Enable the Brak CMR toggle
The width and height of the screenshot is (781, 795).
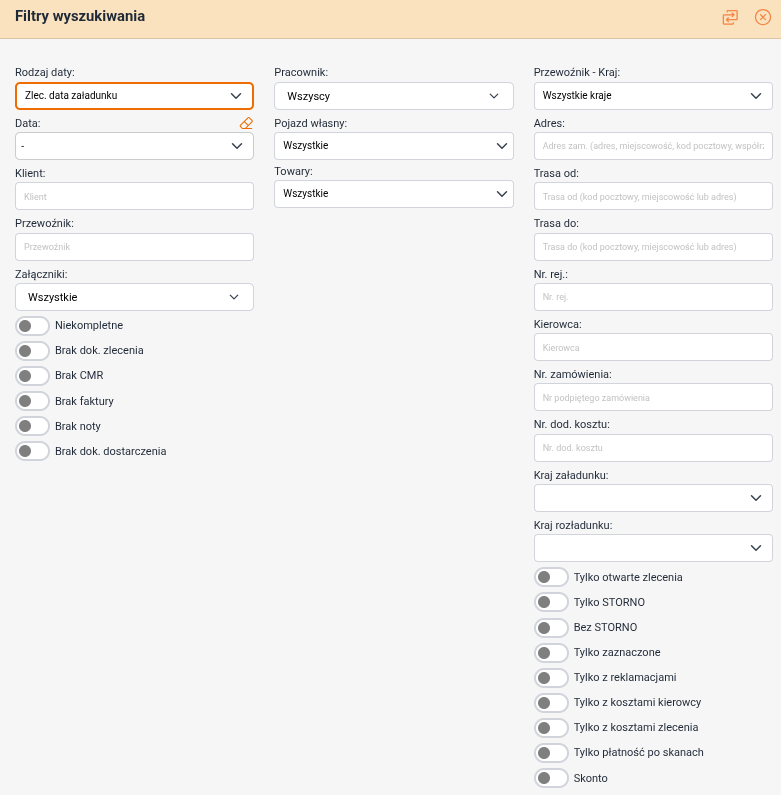point(33,376)
